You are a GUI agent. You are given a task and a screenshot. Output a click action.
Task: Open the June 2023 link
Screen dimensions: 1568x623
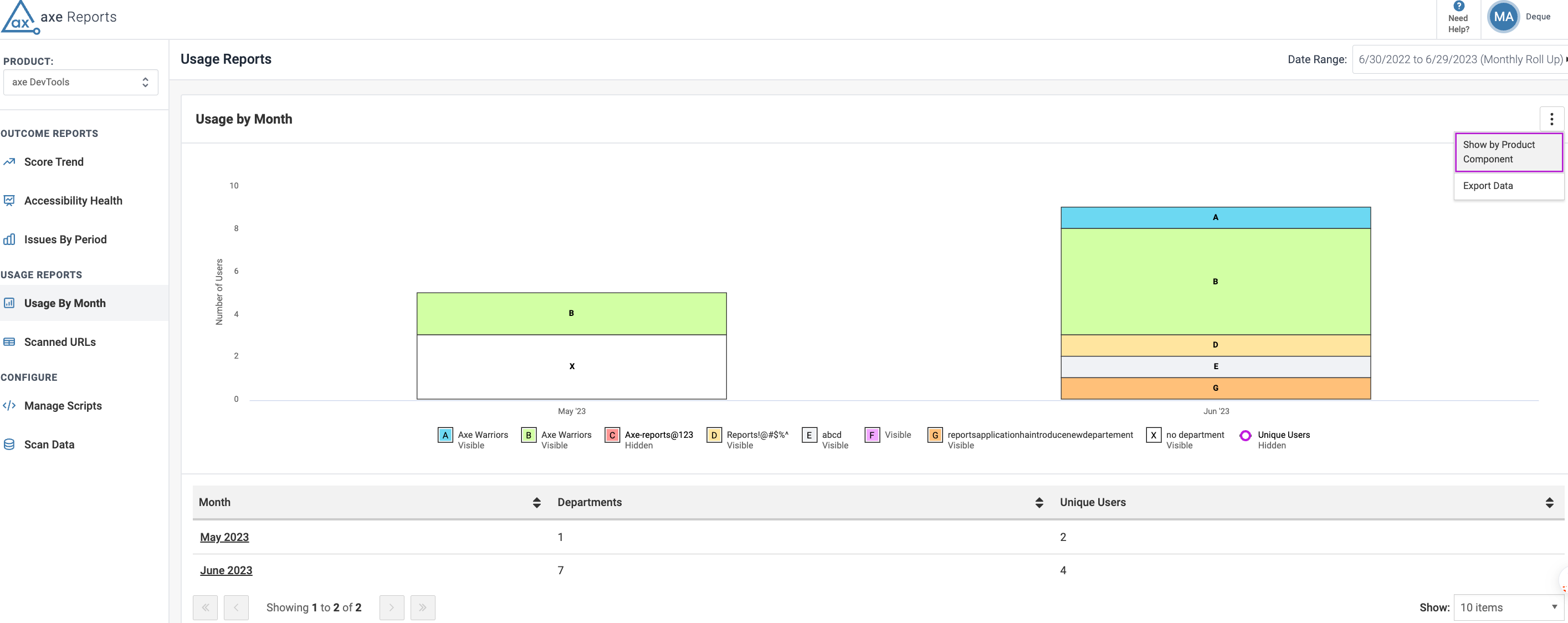(x=226, y=571)
